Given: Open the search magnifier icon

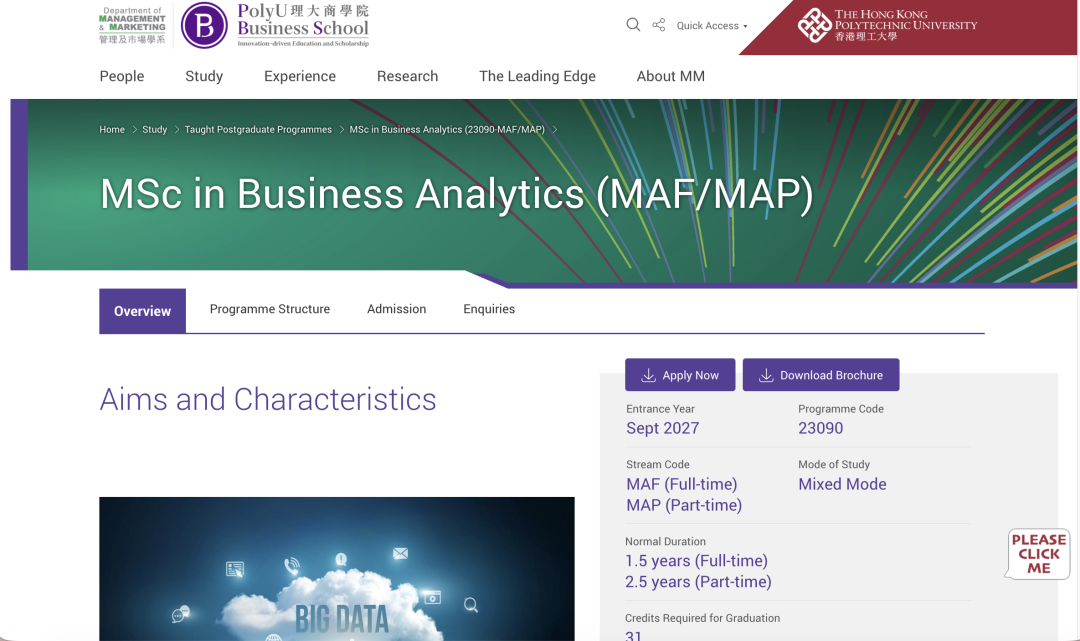Looking at the screenshot, I should [x=633, y=25].
